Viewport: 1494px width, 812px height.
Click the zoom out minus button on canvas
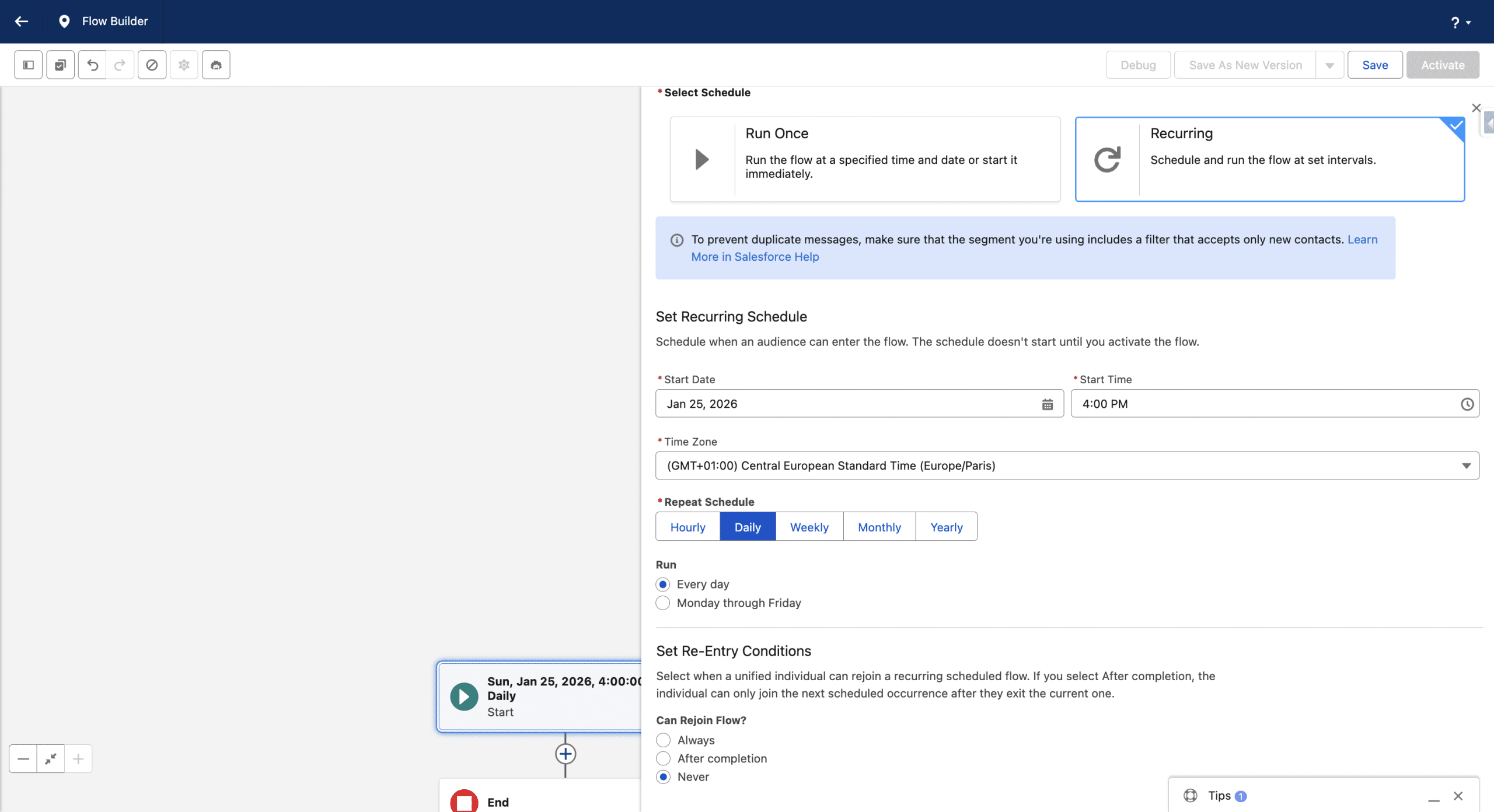pyautogui.click(x=23, y=759)
